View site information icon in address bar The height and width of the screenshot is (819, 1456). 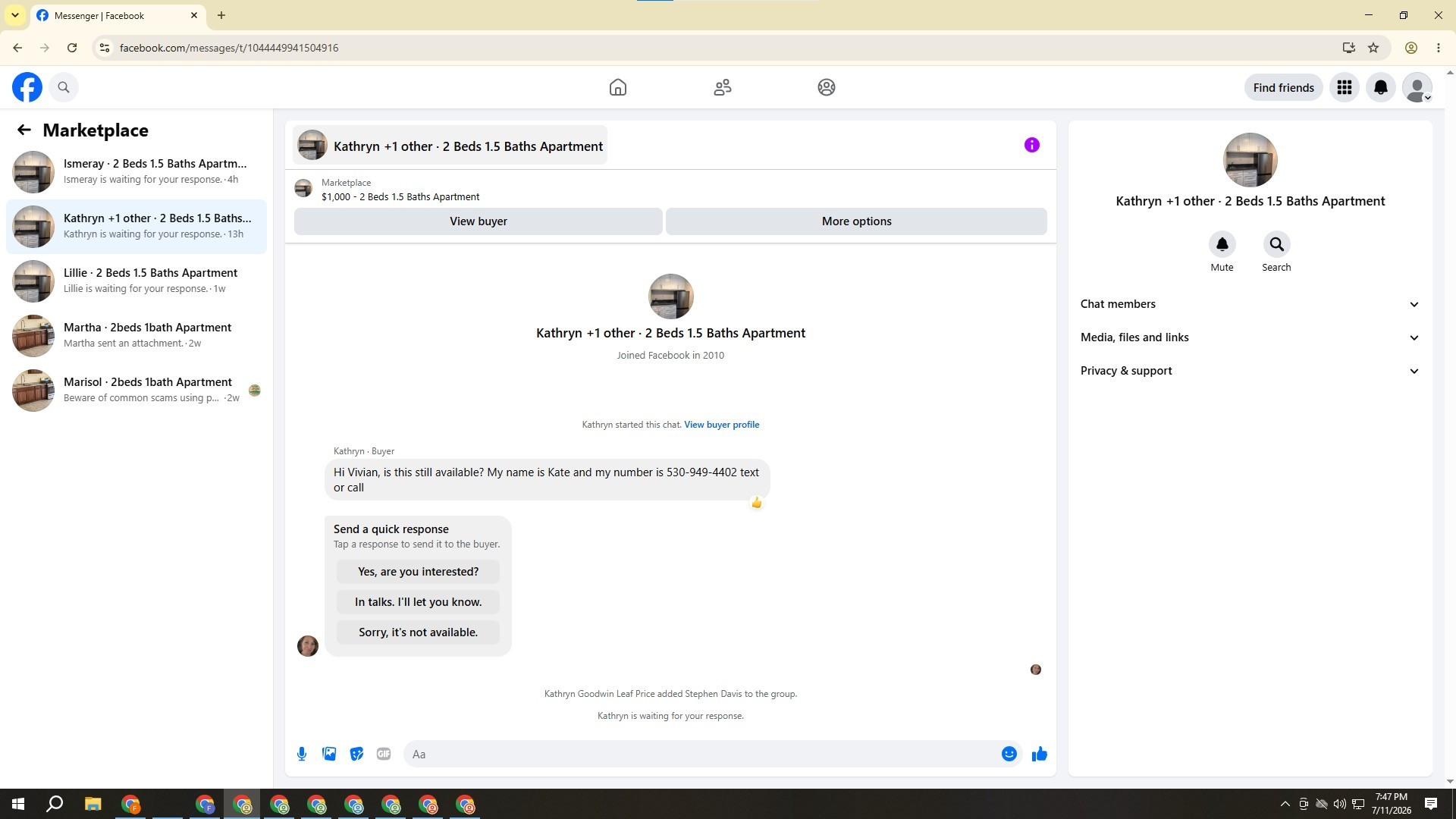coord(105,48)
